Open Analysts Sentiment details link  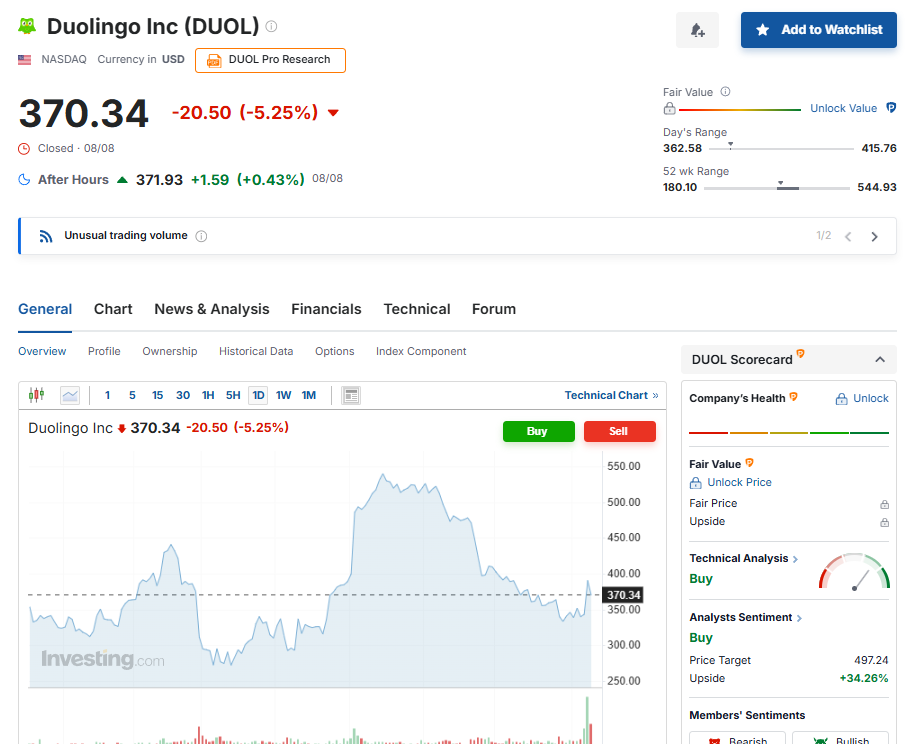[746, 617]
